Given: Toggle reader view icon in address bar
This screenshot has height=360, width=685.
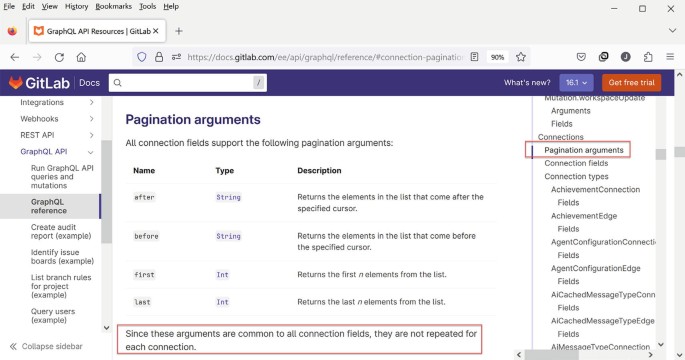Looking at the screenshot, I should coord(474,57).
